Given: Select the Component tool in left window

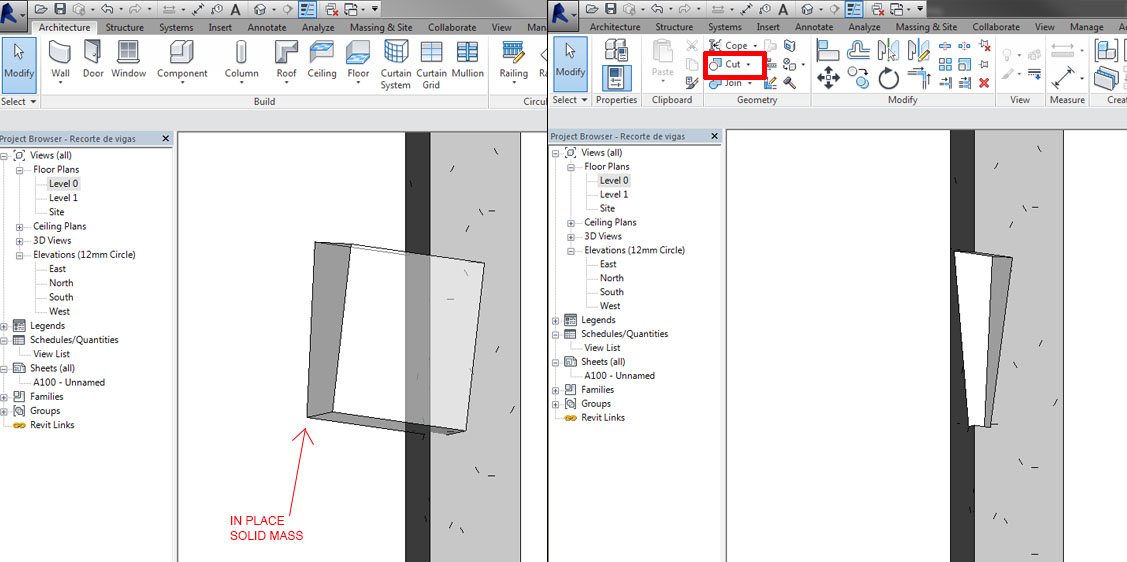Looking at the screenshot, I should pos(182,60).
